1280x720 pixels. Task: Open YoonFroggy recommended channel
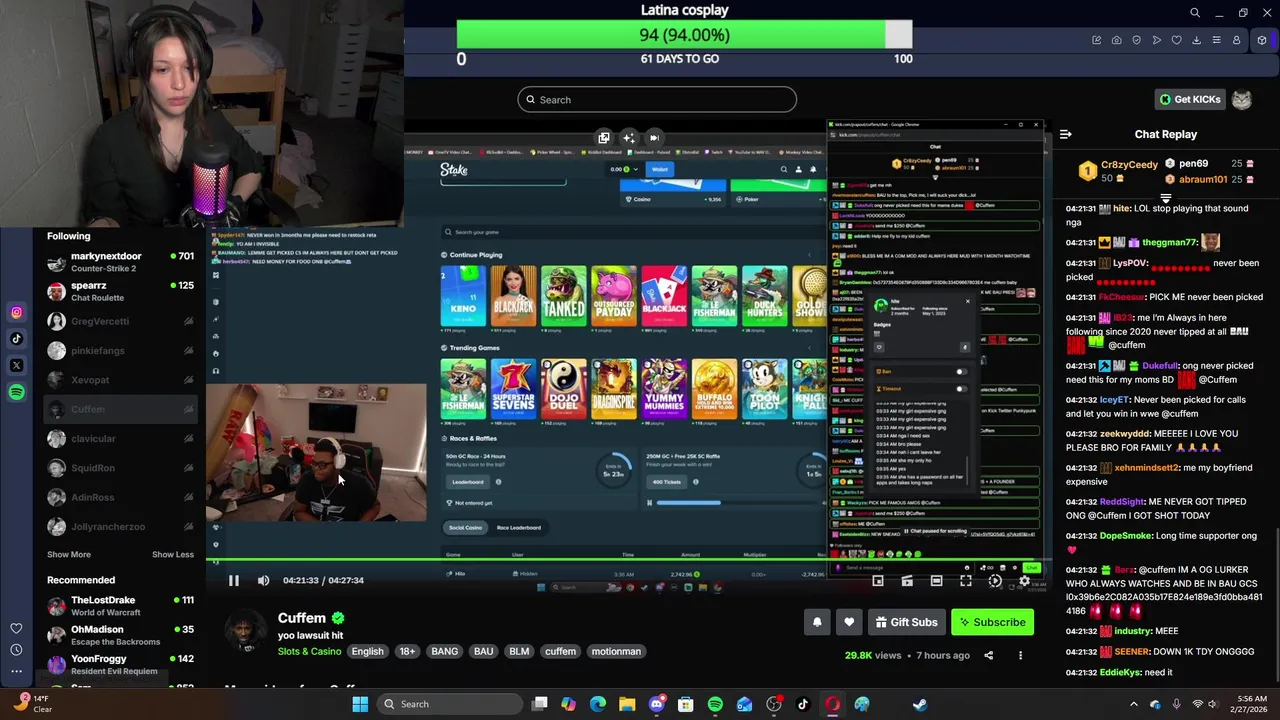(x=121, y=664)
